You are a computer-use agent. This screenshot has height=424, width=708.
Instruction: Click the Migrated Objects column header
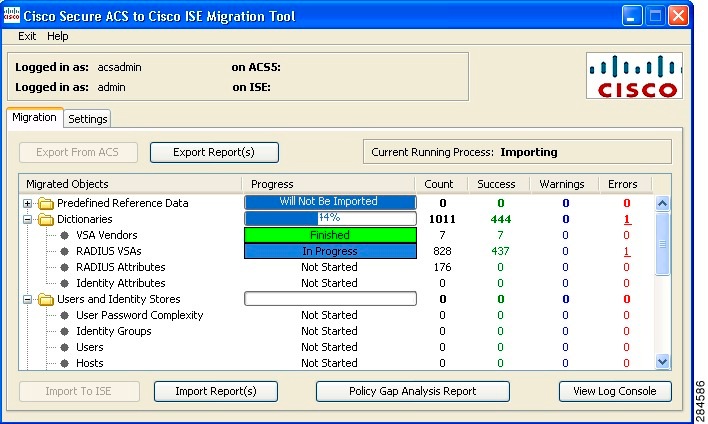tap(130, 184)
